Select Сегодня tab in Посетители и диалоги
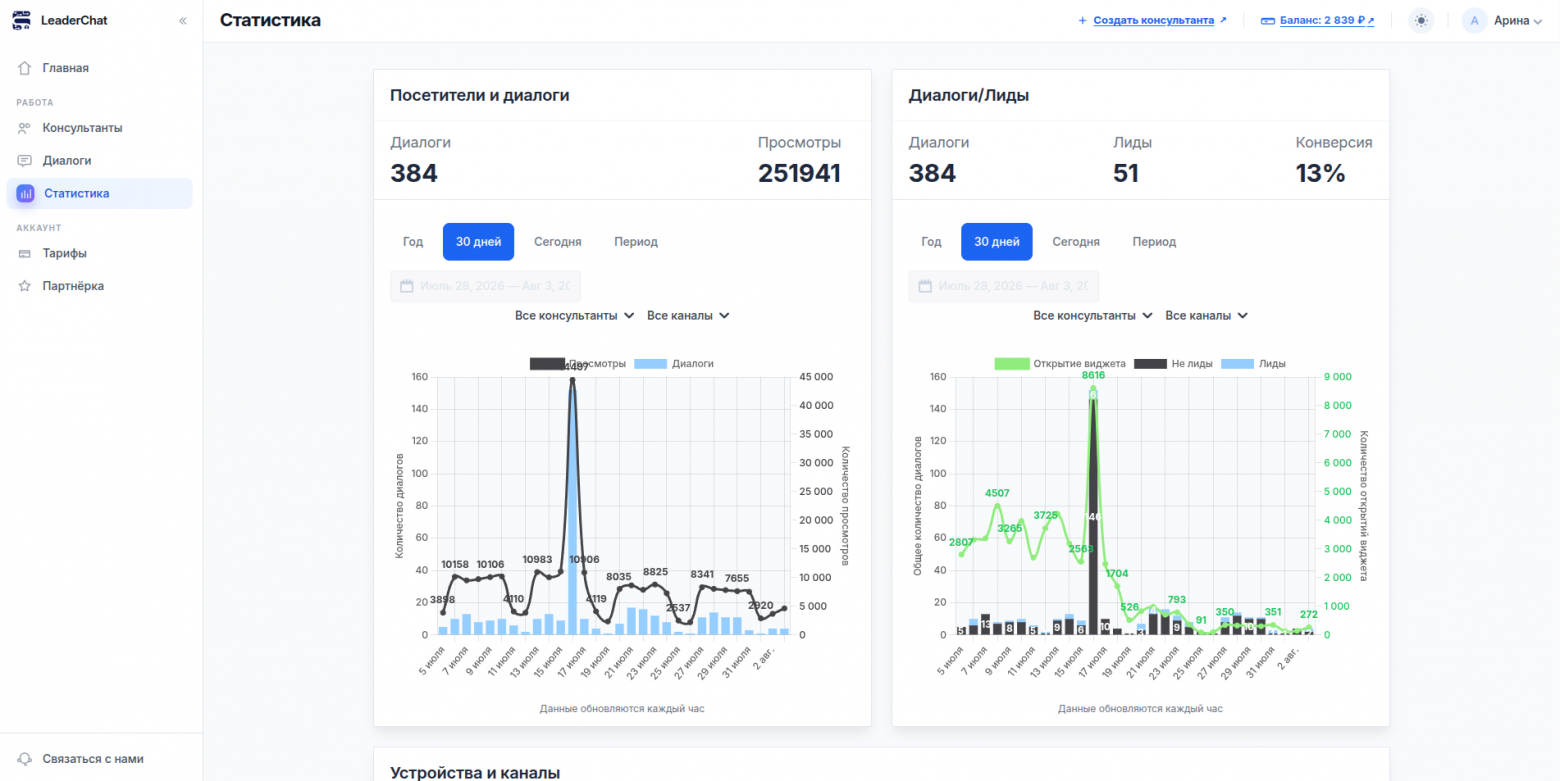This screenshot has height=781, width=1560. (558, 242)
